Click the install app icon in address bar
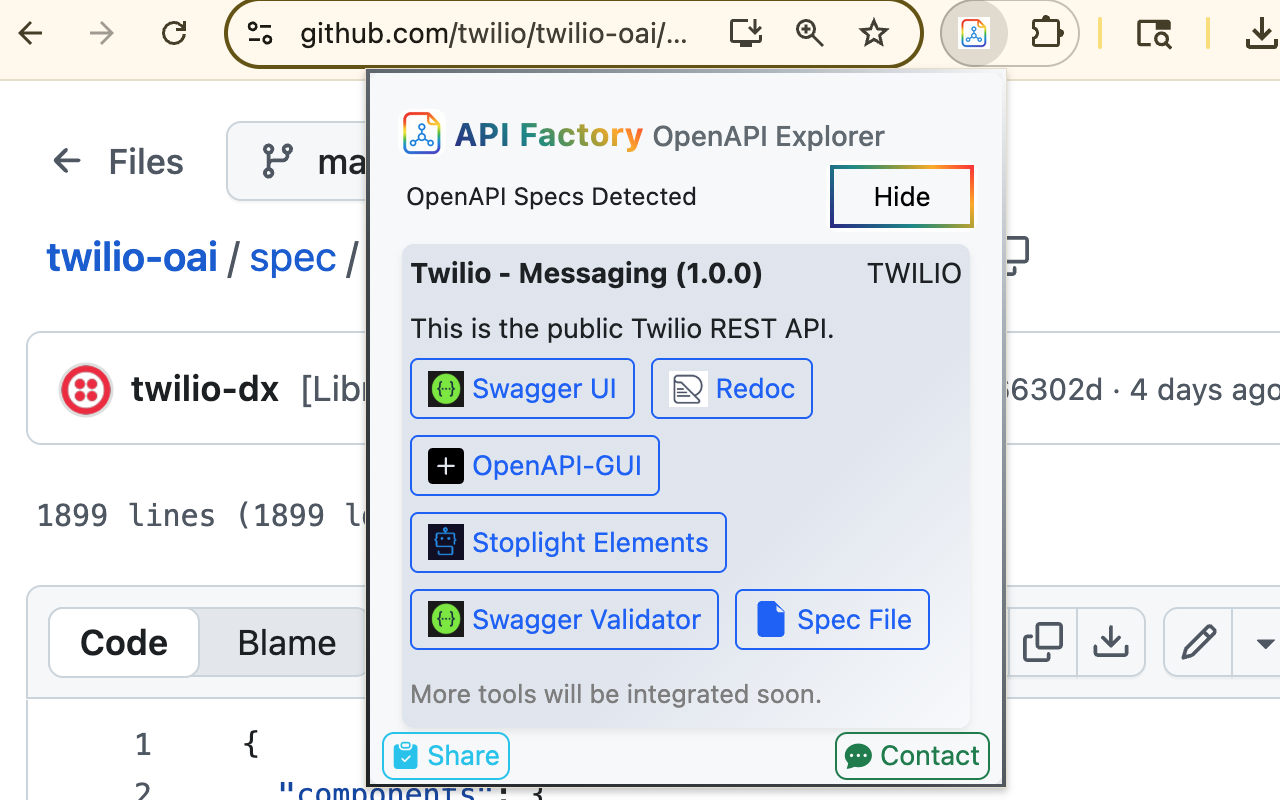Image resolution: width=1280 pixels, height=800 pixels. pos(746,34)
